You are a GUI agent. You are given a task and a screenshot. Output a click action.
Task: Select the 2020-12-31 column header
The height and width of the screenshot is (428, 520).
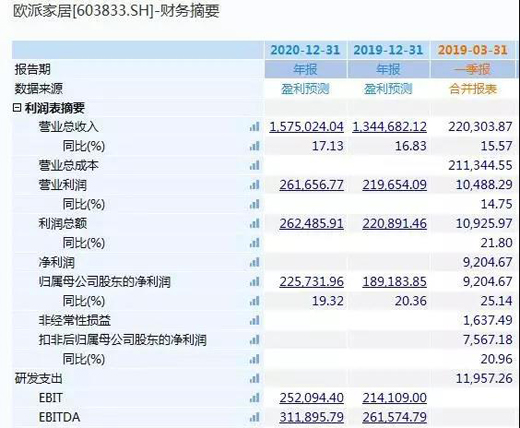pyautogui.click(x=305, y=50)
